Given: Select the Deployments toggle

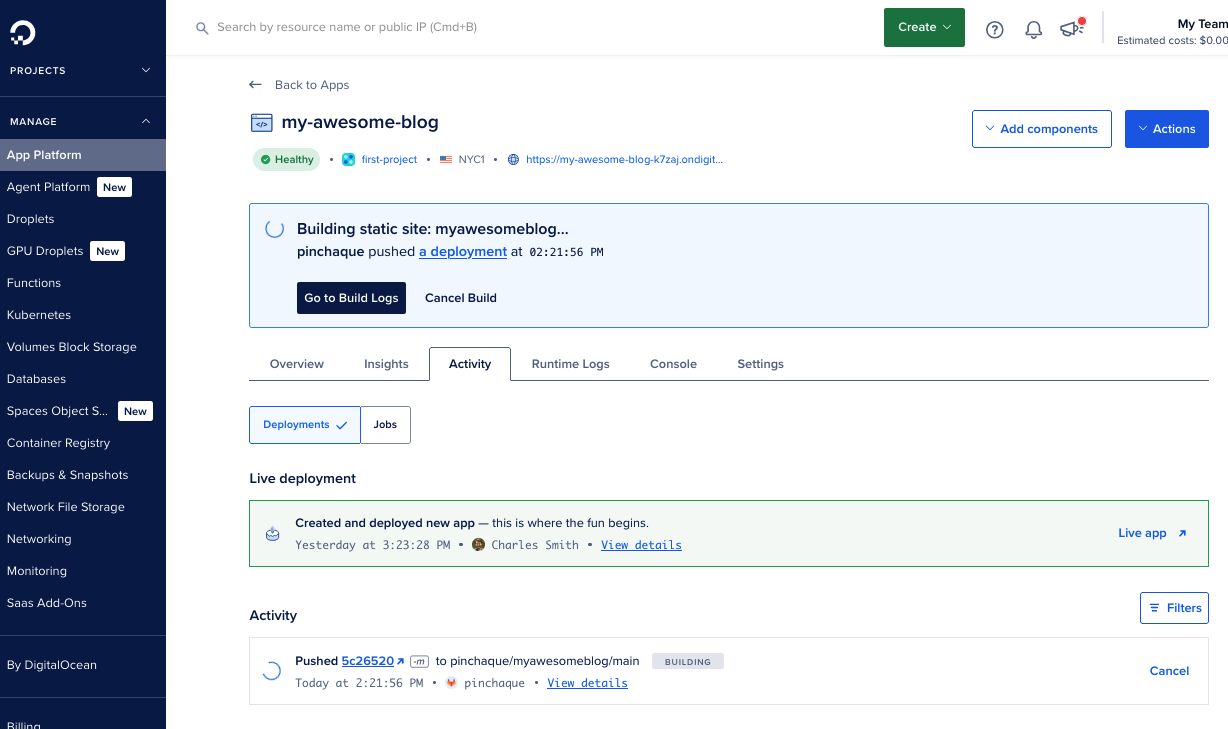Looking at the screenshot, I should tap(304, 425).
